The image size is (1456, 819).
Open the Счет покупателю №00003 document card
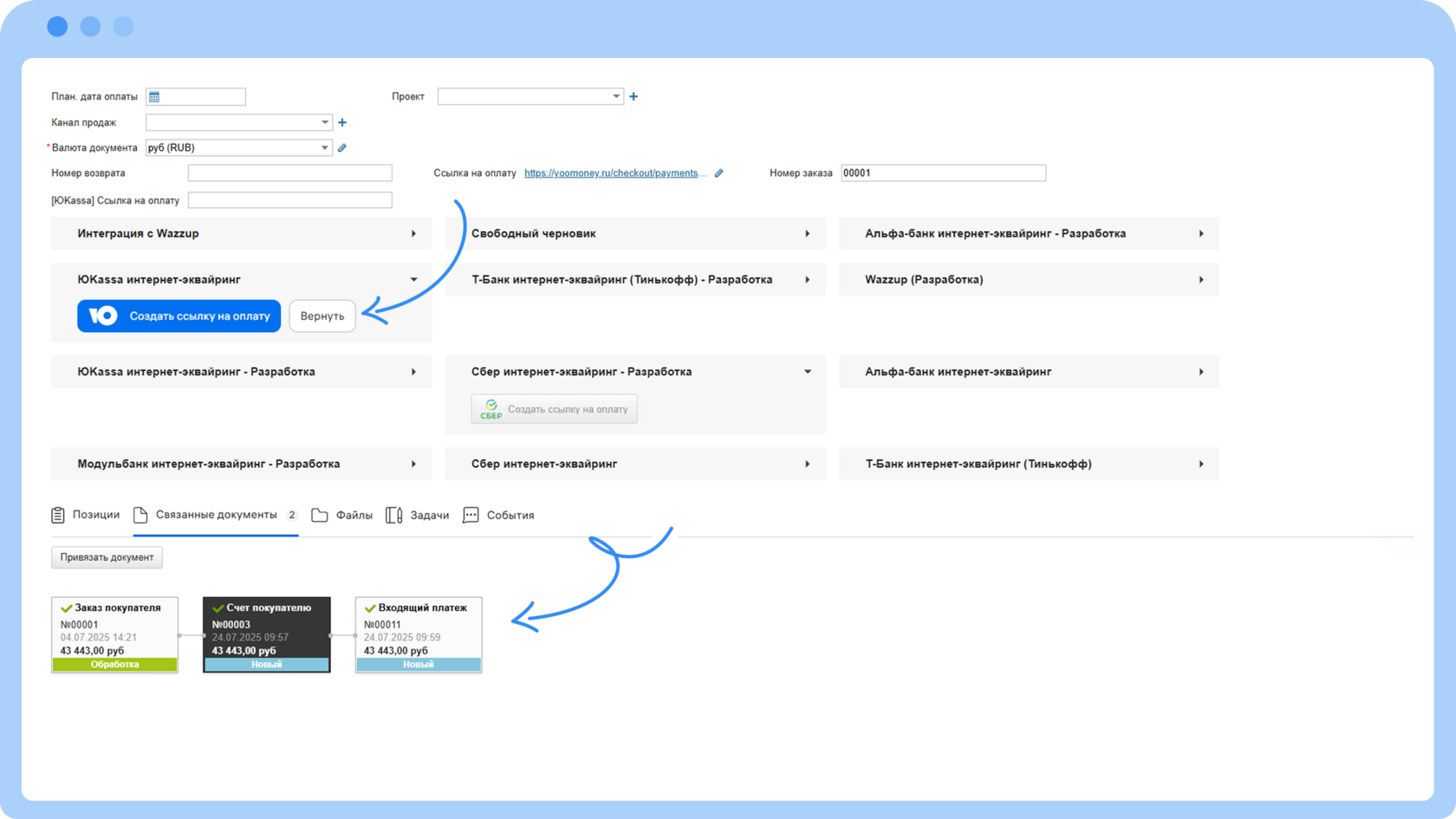point(266,634)
